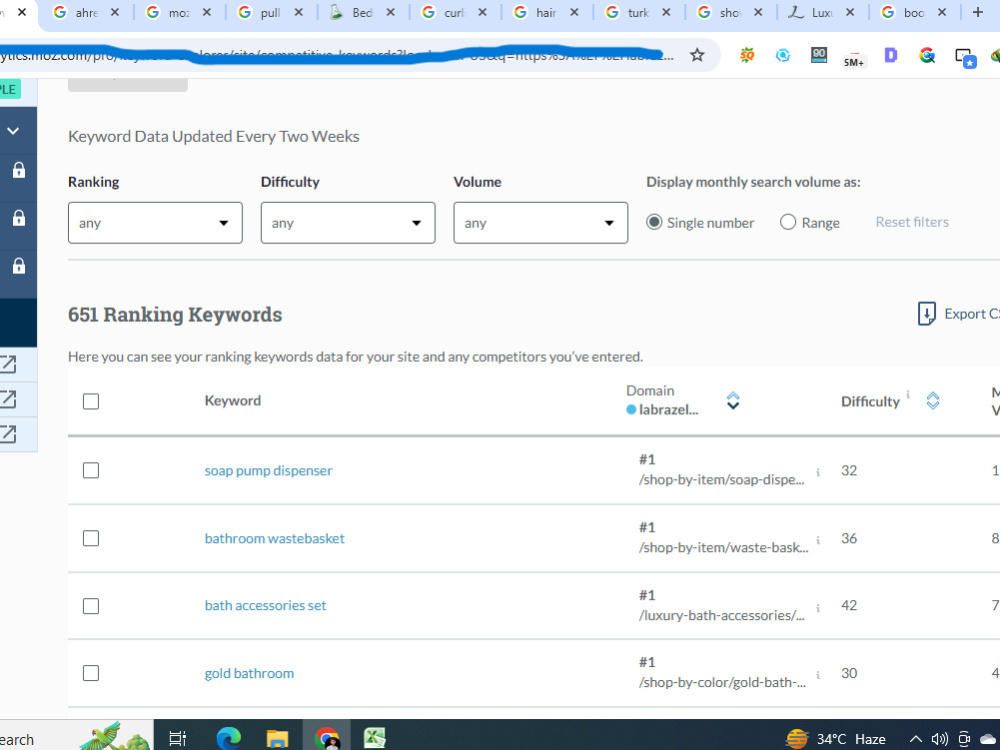Click the extension icon showing 90
Image resolution: width=1000 pixels, height=750 pixels.
click(819, 55)
